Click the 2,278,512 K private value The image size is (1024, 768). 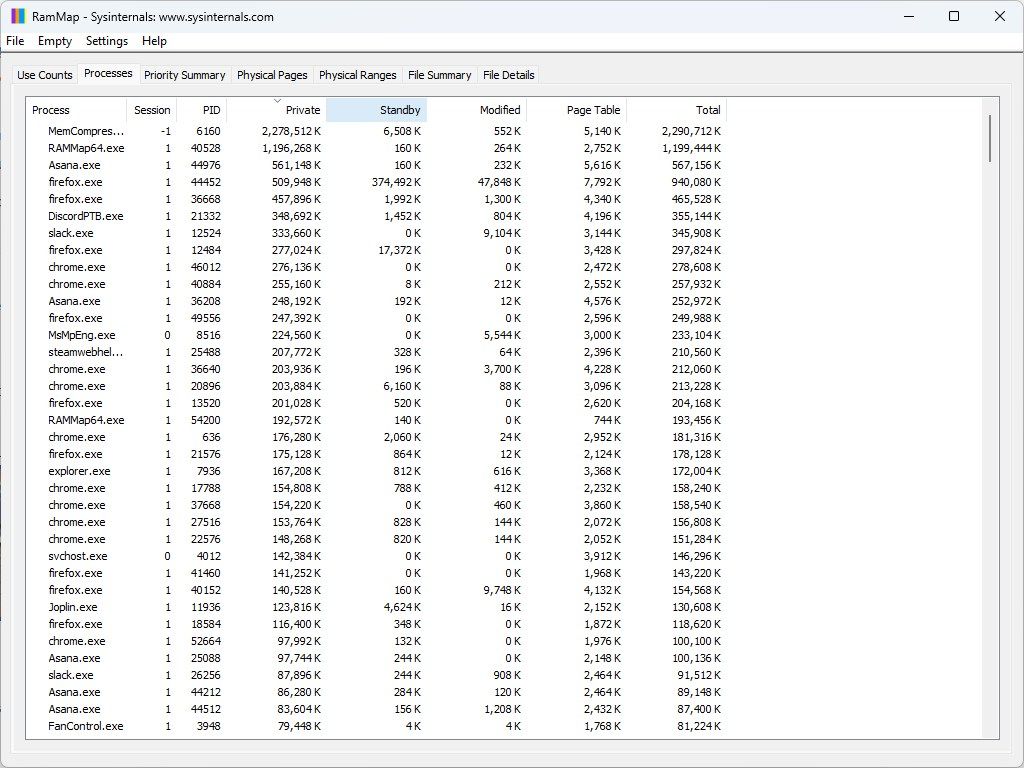(291, 131)
